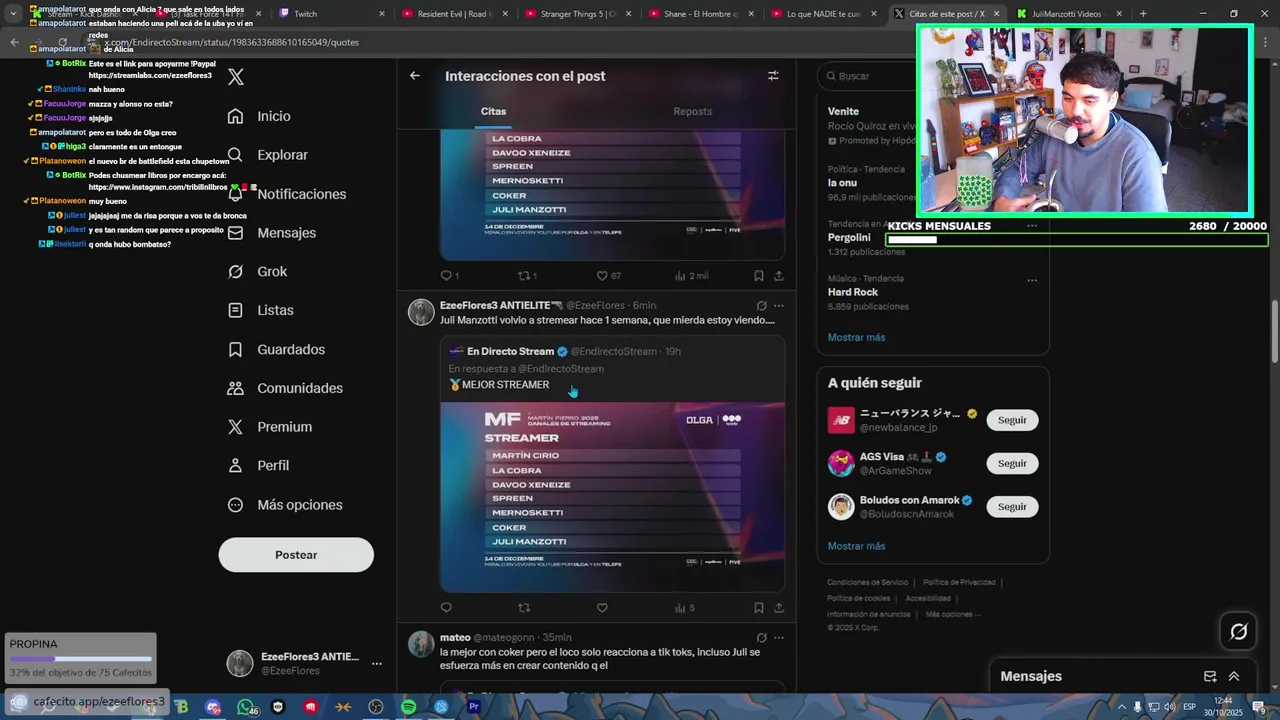Open the filter settings icon in header
The width and height of the screenshot is (1280, 720).
[x=773, y=76]
